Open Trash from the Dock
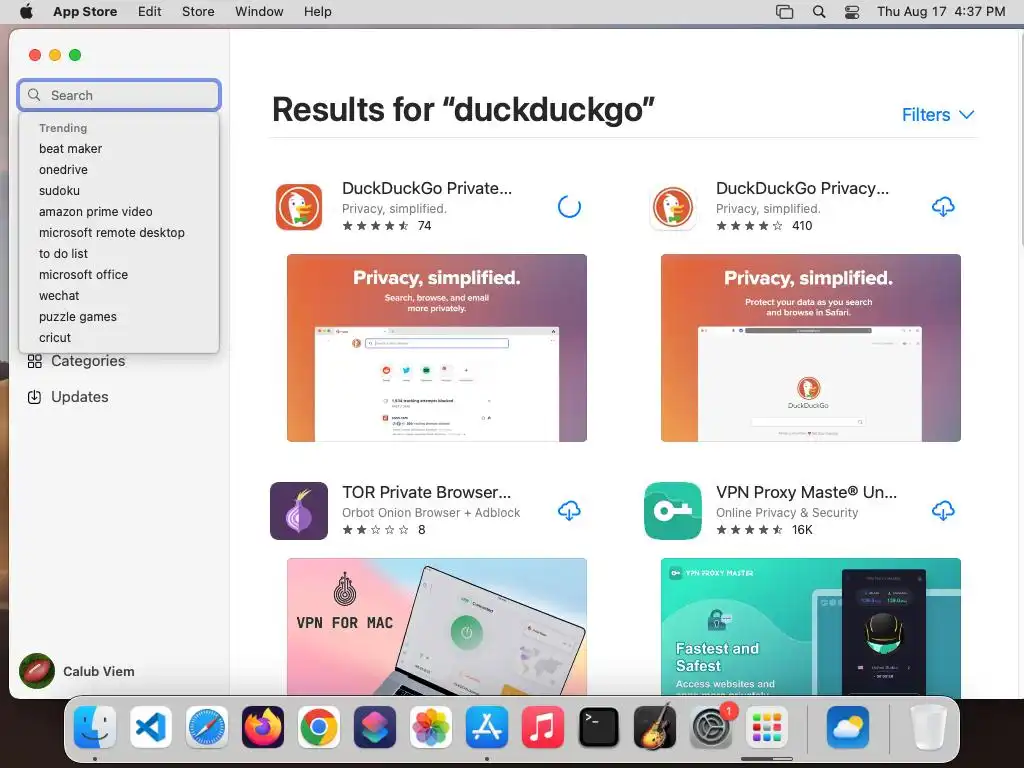 click(x=928, y=727)
